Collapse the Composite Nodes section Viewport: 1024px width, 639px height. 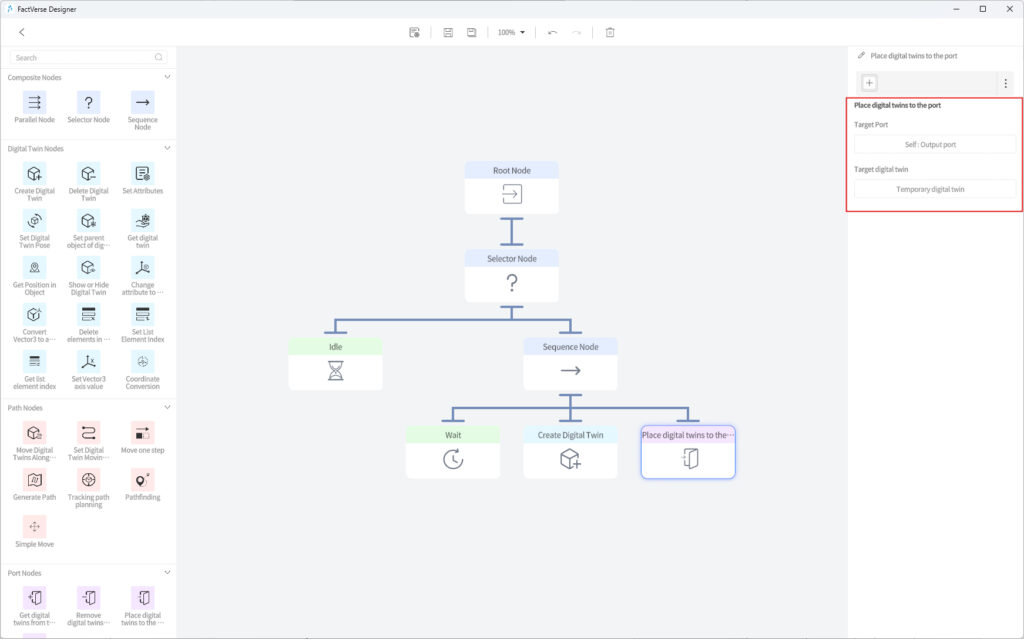(x=167, y=77)
